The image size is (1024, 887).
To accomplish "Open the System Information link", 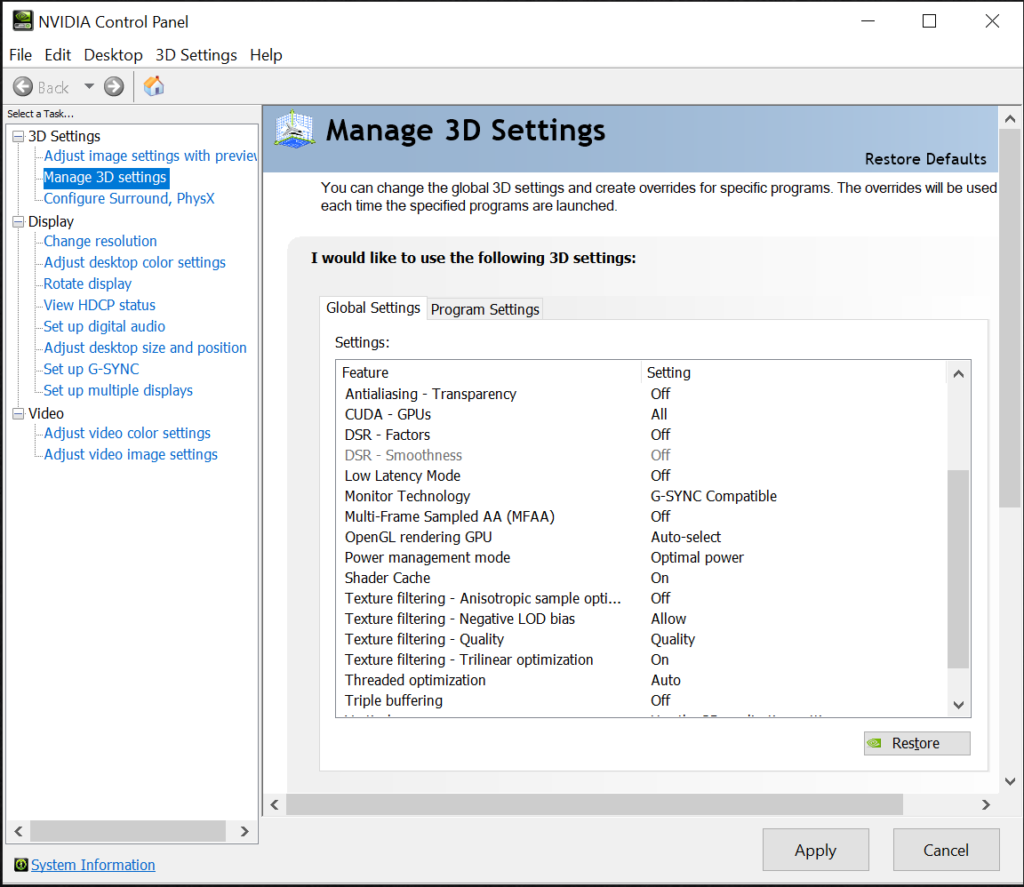I will 92,864.
